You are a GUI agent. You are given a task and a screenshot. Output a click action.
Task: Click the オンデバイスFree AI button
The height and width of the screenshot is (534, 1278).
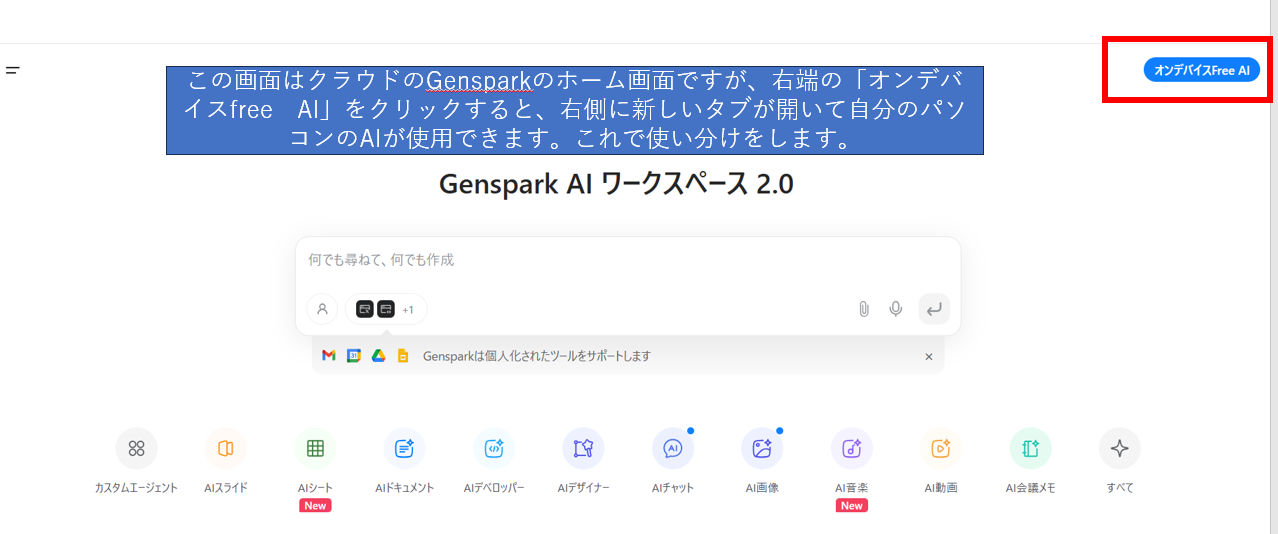click(1201, 70)
